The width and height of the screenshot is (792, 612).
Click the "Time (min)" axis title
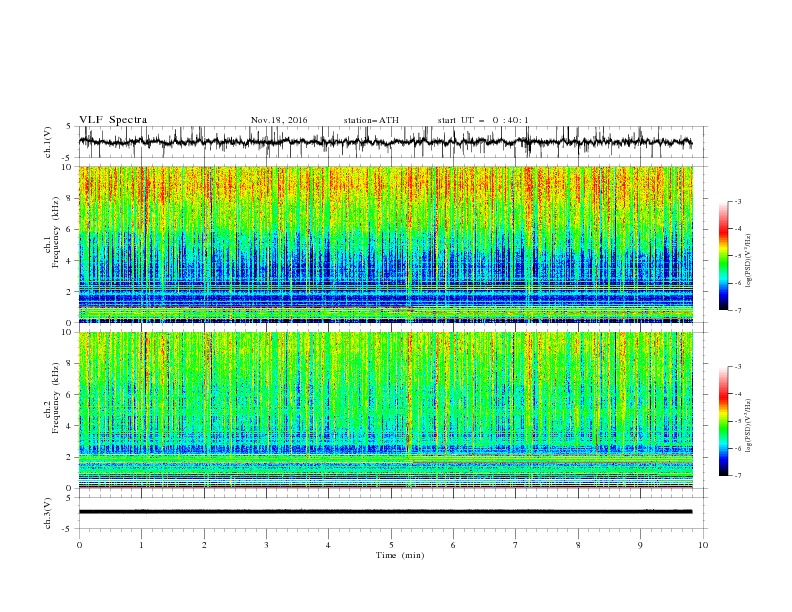tap(400, 555)
